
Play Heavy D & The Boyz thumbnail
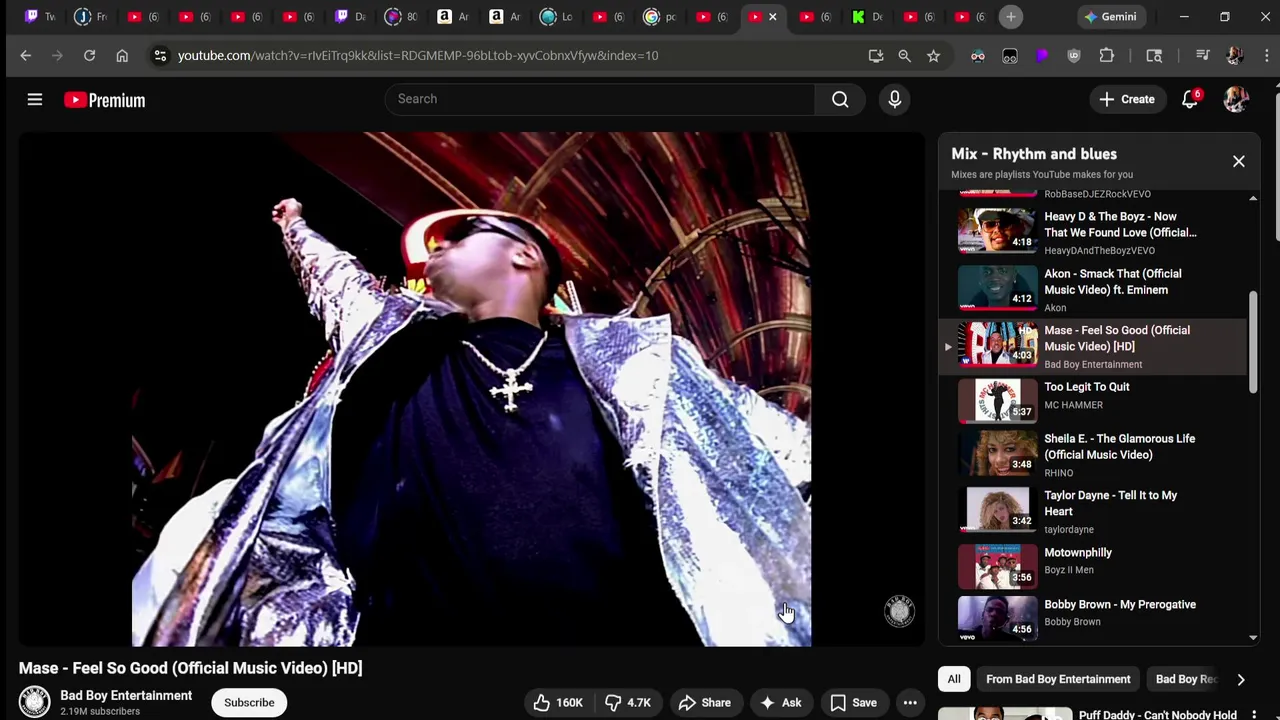998,229
